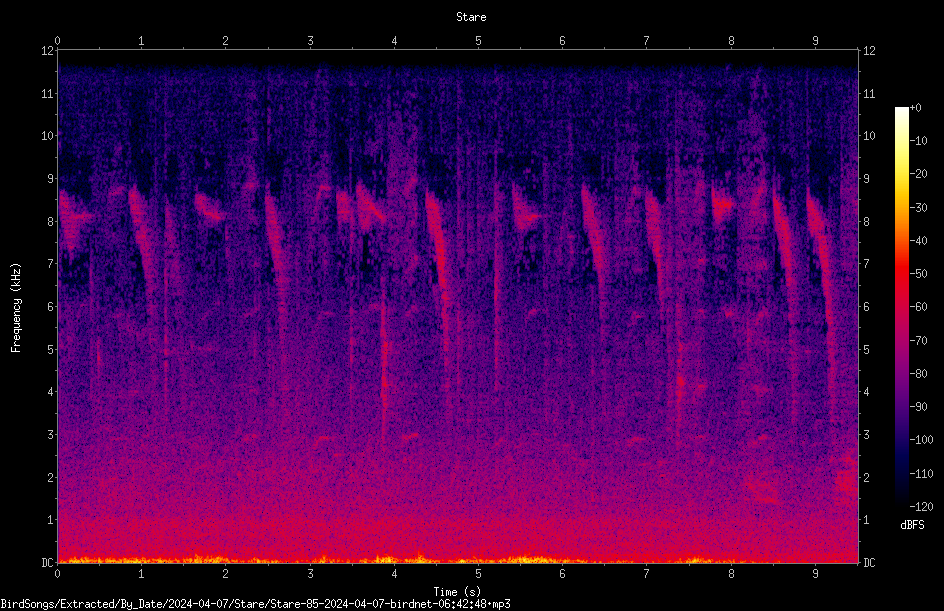Click the 5 second tick on the bottom axis
Image resolution: width=944 pixels, height=611 pixels.
(478, 574)
